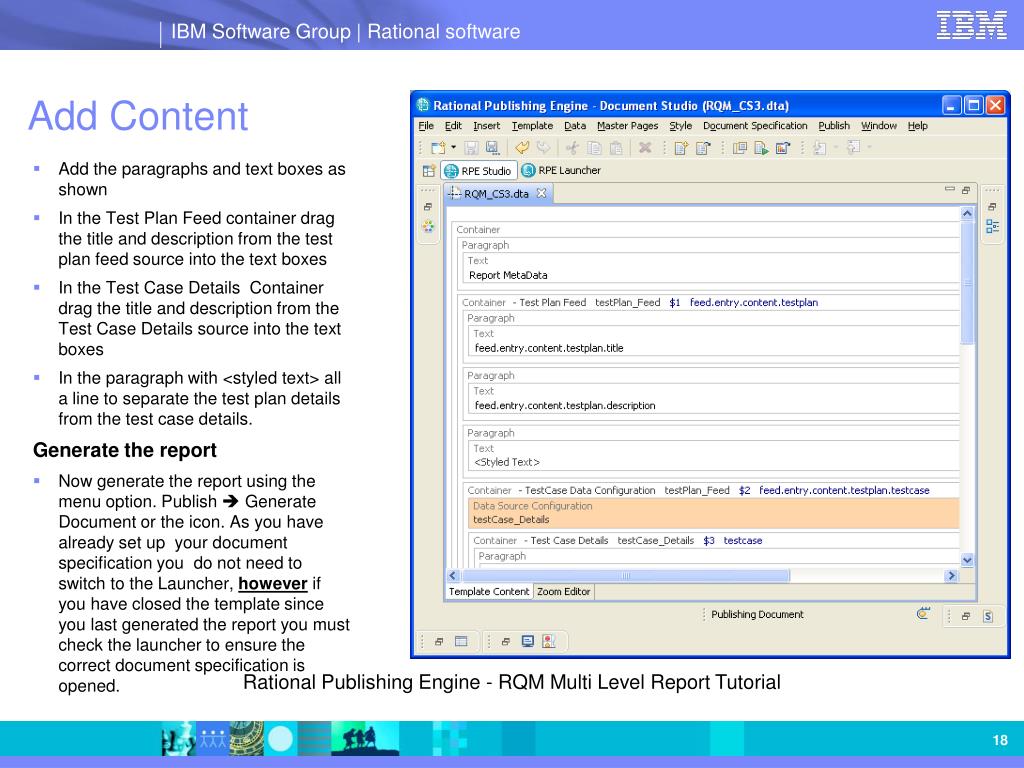Click the Publishing Document status text
This screenshot has height=768, width=1024.
[757, 615]
